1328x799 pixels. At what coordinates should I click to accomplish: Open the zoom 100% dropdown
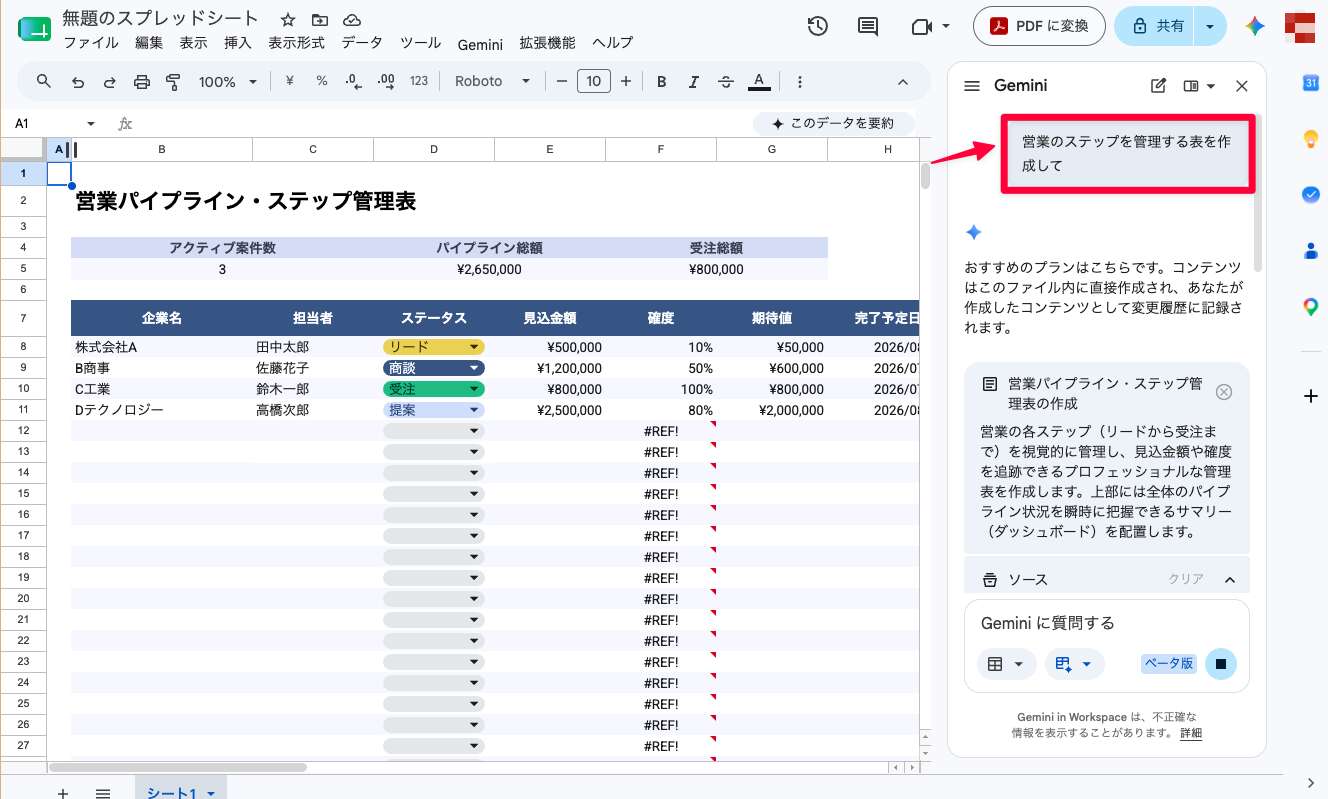pyautogui.click(x=228, y=82)
